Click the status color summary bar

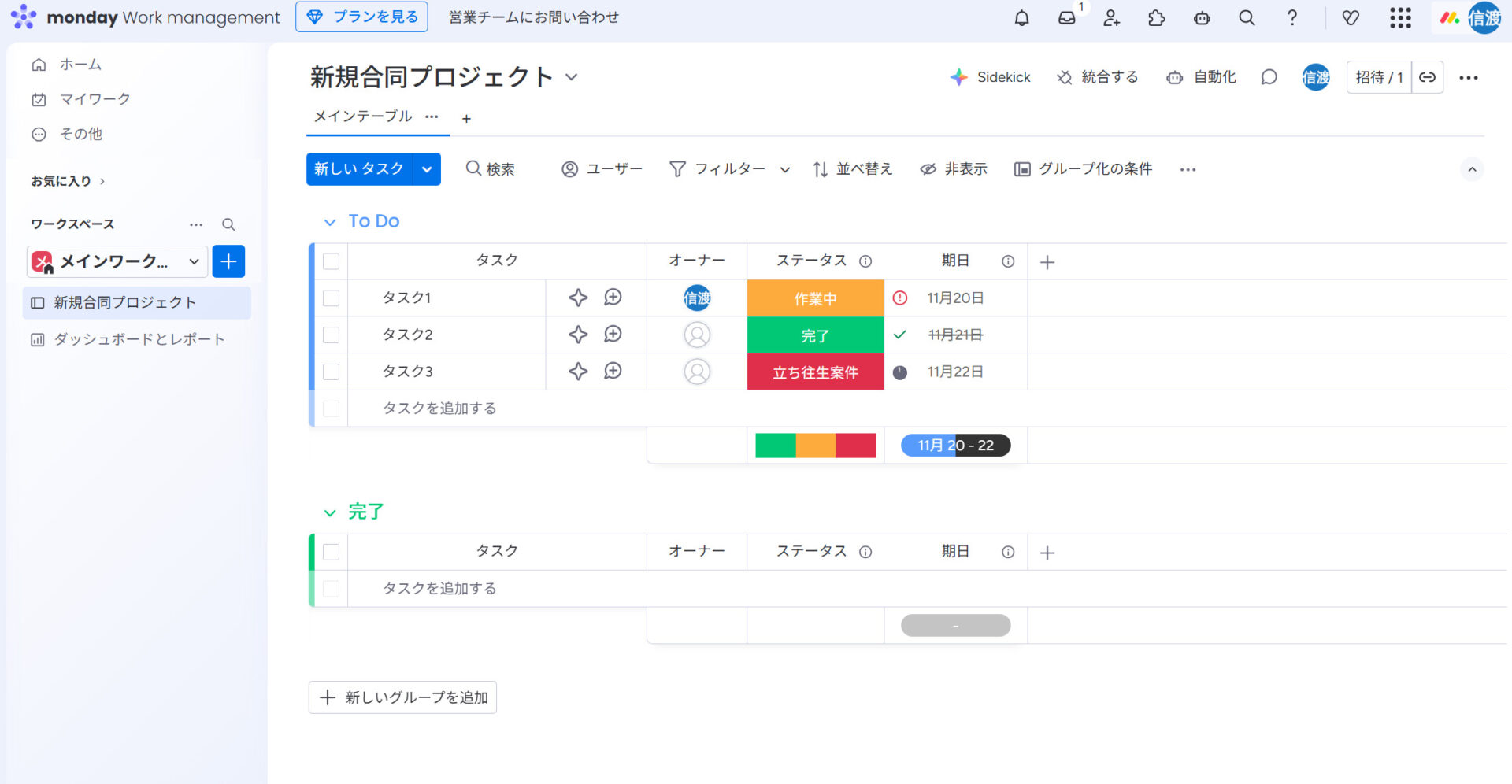coord(815,445)
